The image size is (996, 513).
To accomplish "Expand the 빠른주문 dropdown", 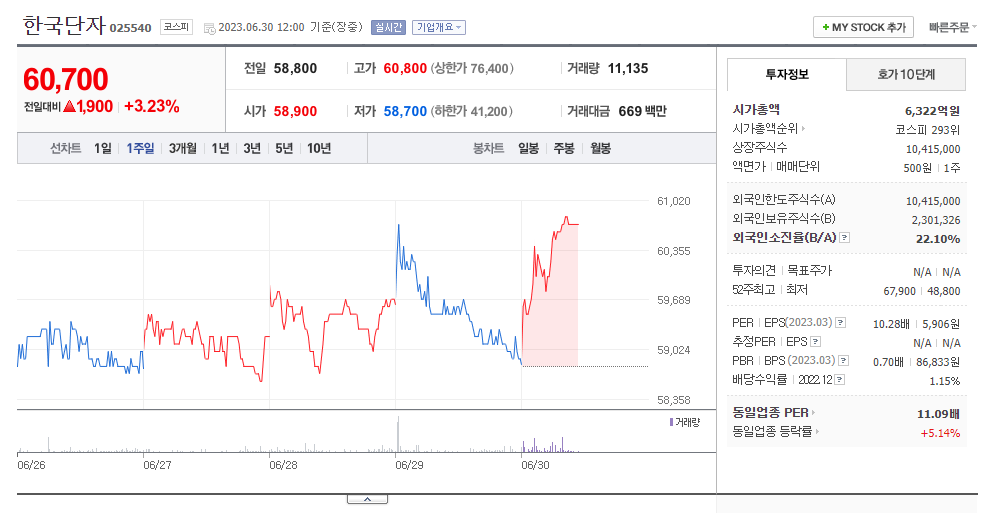I will pyautogui.click(x=952, y=27).
